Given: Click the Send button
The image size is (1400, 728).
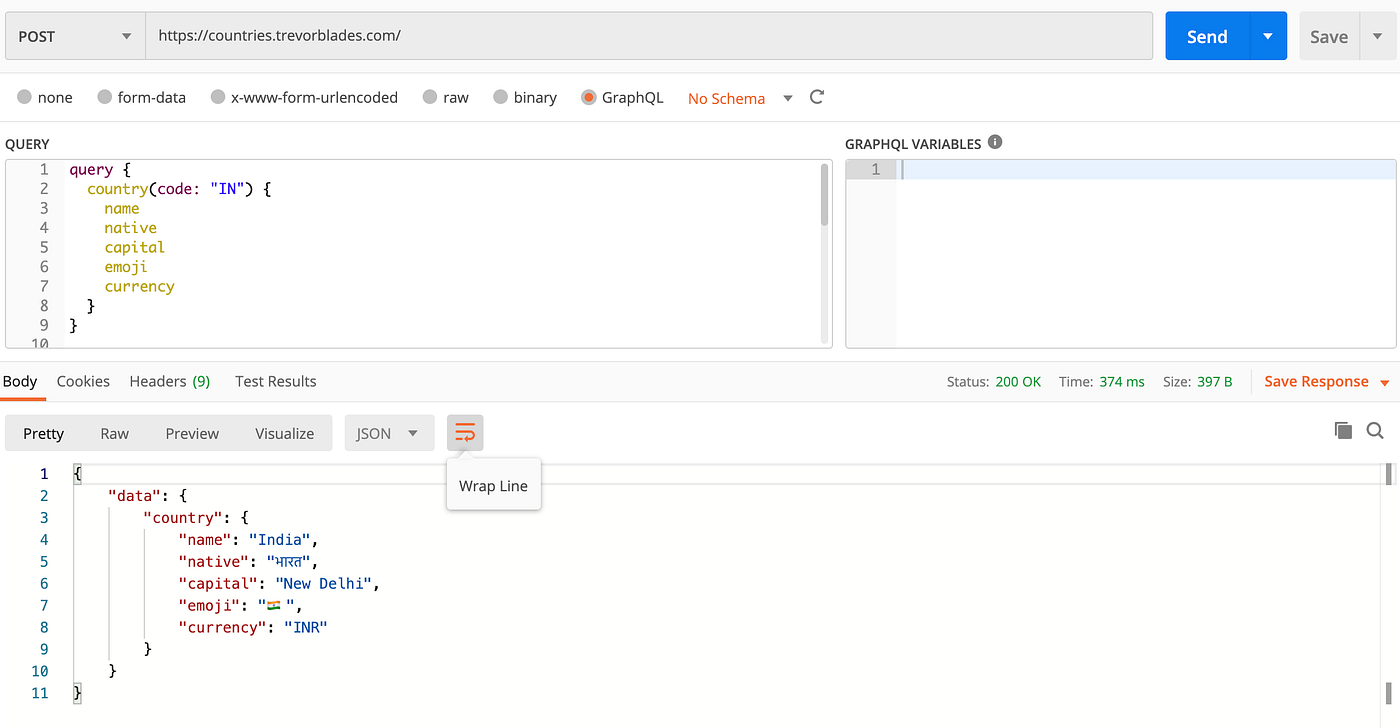Looking at the screenshot, I should 1206,35.
